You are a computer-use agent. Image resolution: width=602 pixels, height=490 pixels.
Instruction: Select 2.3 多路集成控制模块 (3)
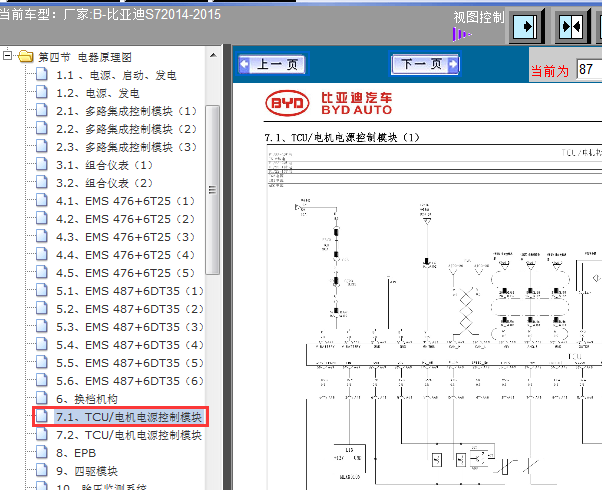coord(127,147)
